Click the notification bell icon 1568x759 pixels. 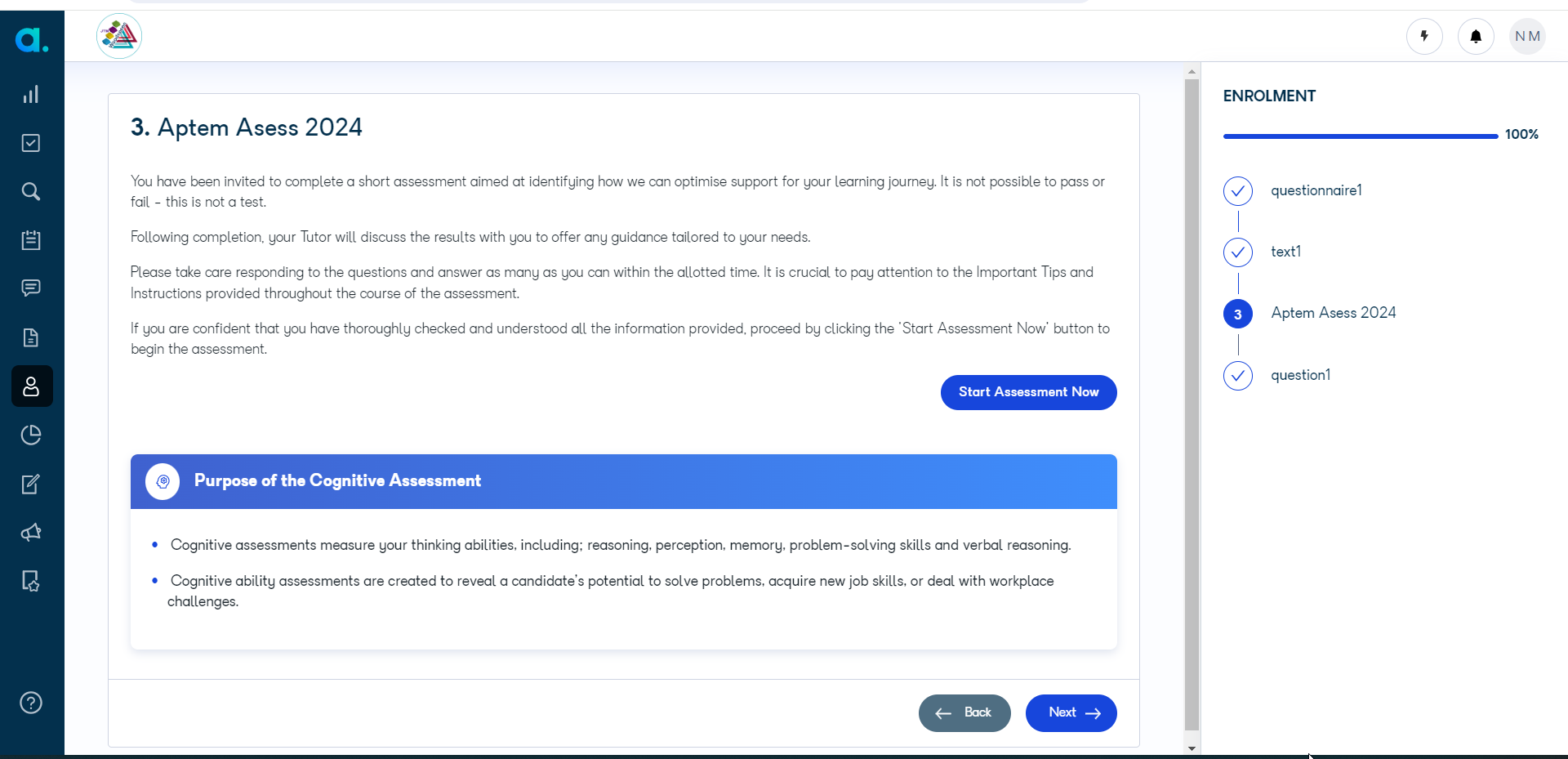pyautogui.click(x=1476, y=37)
